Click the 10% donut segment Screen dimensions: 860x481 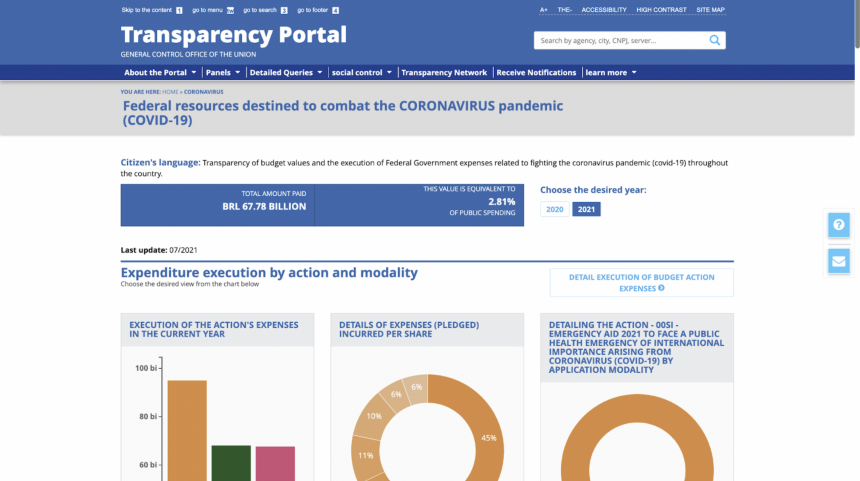point(373,417)
